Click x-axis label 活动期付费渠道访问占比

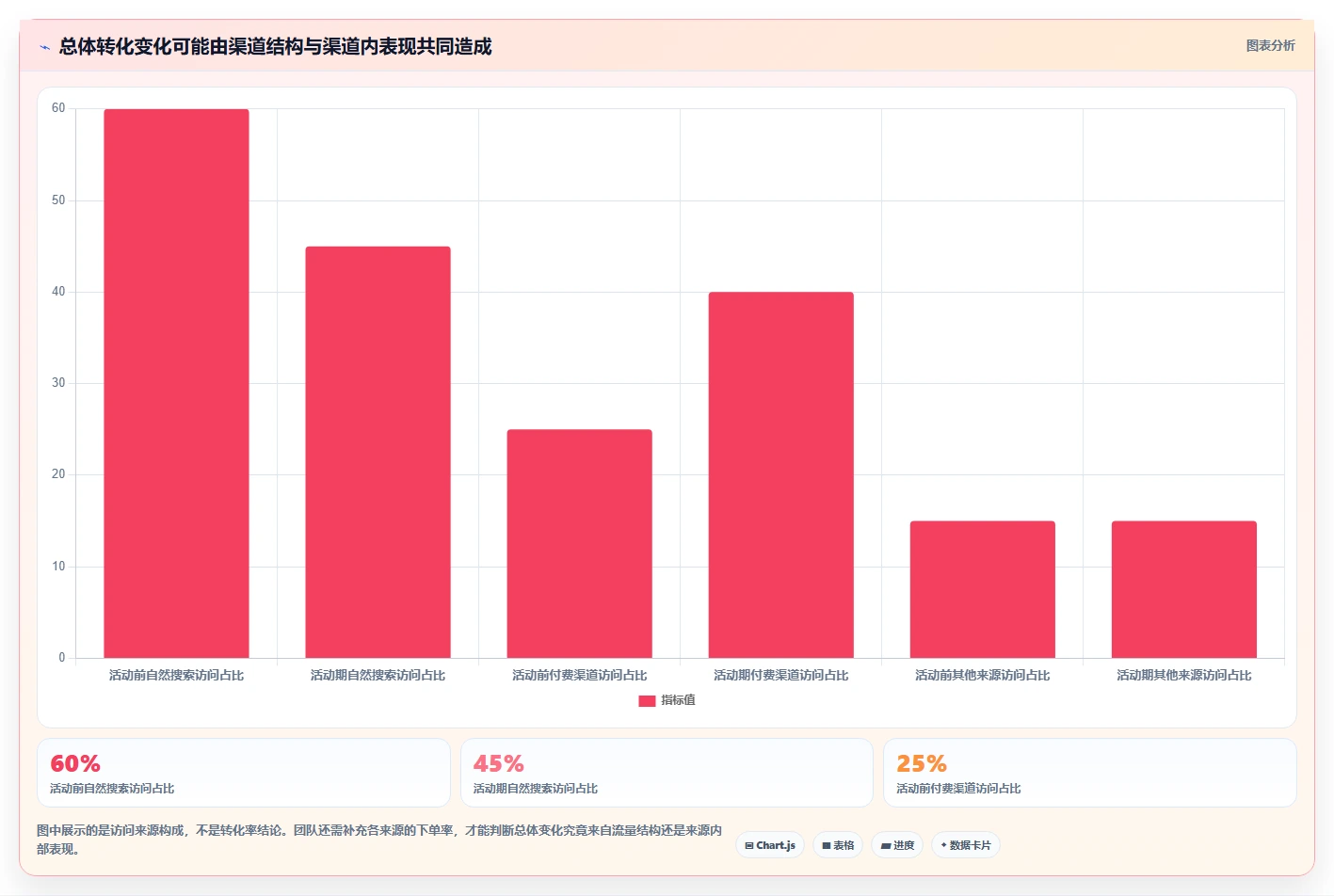[x=780, y=675]
